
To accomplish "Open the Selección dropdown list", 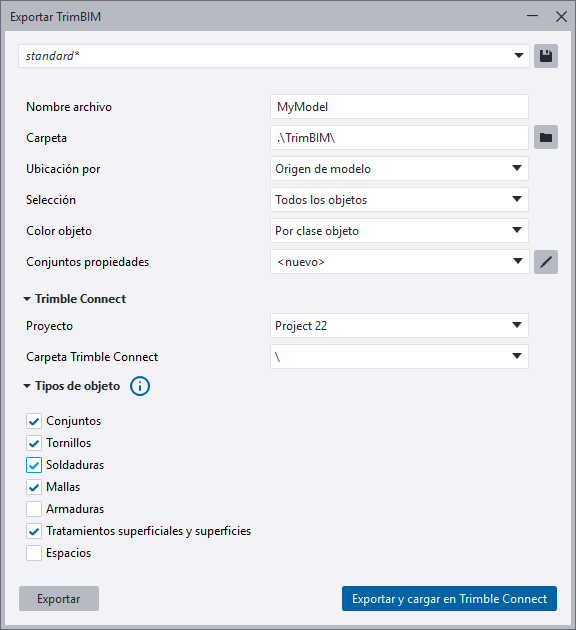I will click(399, 200).
